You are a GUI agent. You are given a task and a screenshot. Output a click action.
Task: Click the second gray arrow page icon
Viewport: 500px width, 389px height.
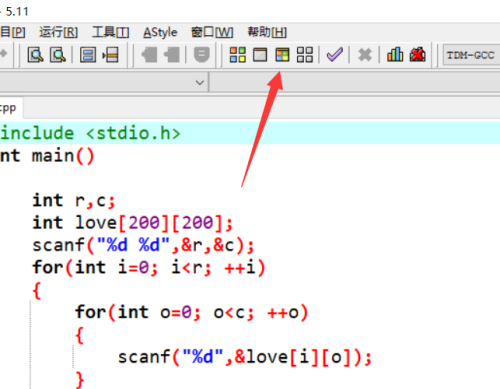pyautogui.click(x=172, y=55)
